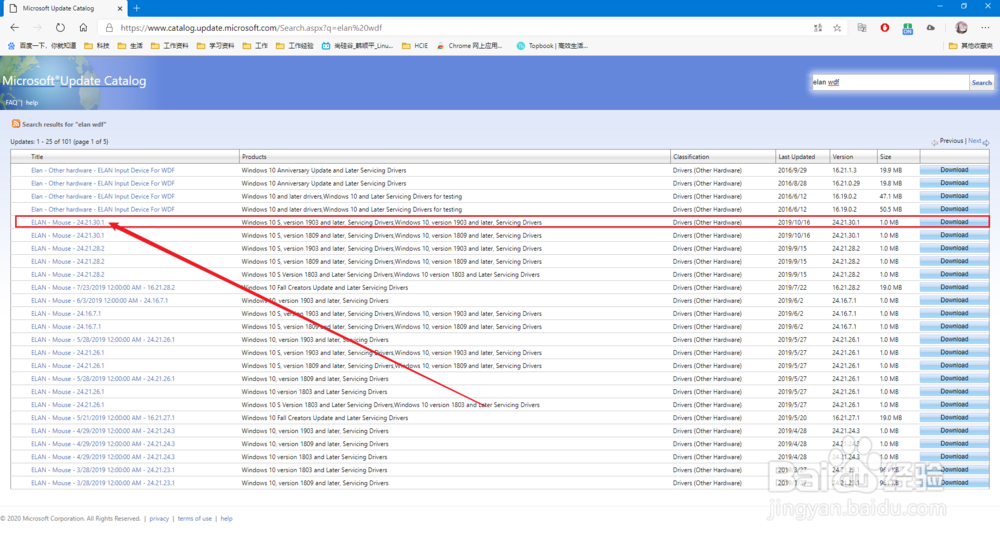The width and height of the screenshot is (1000, 542).
Task: Open the 工作经验 bookmark folder
Action: (295, 46)
